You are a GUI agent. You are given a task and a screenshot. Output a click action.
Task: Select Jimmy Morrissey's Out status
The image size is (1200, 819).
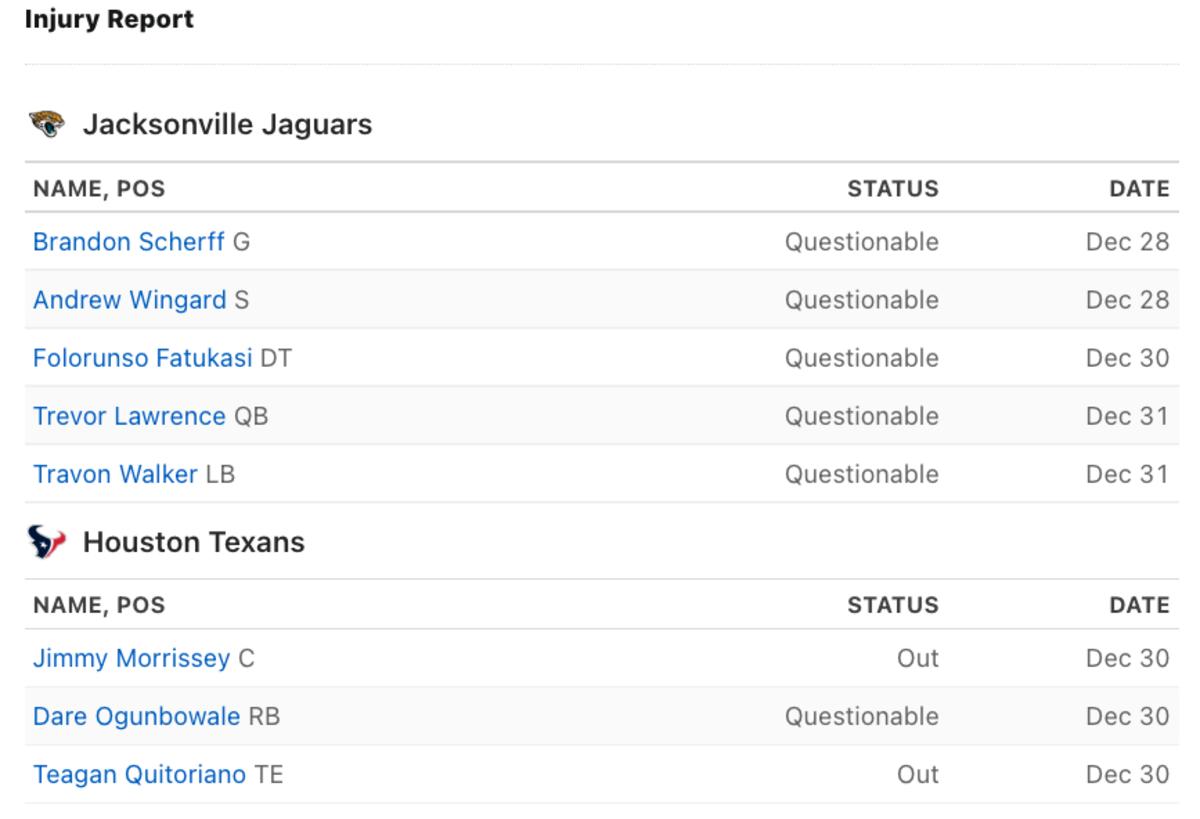(921, 657)
